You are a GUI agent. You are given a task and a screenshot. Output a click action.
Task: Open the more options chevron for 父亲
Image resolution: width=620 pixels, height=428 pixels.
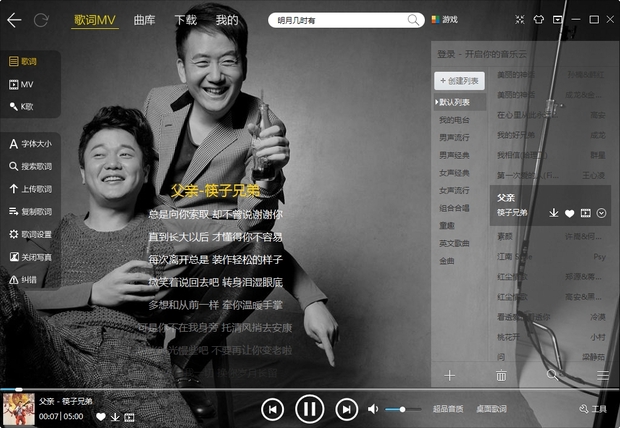pos(601,213)
